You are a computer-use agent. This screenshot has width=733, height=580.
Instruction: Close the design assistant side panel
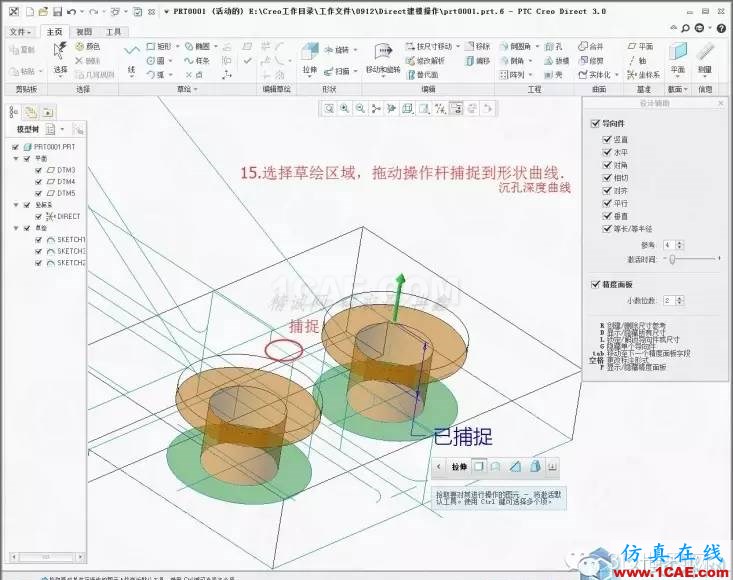721,103
